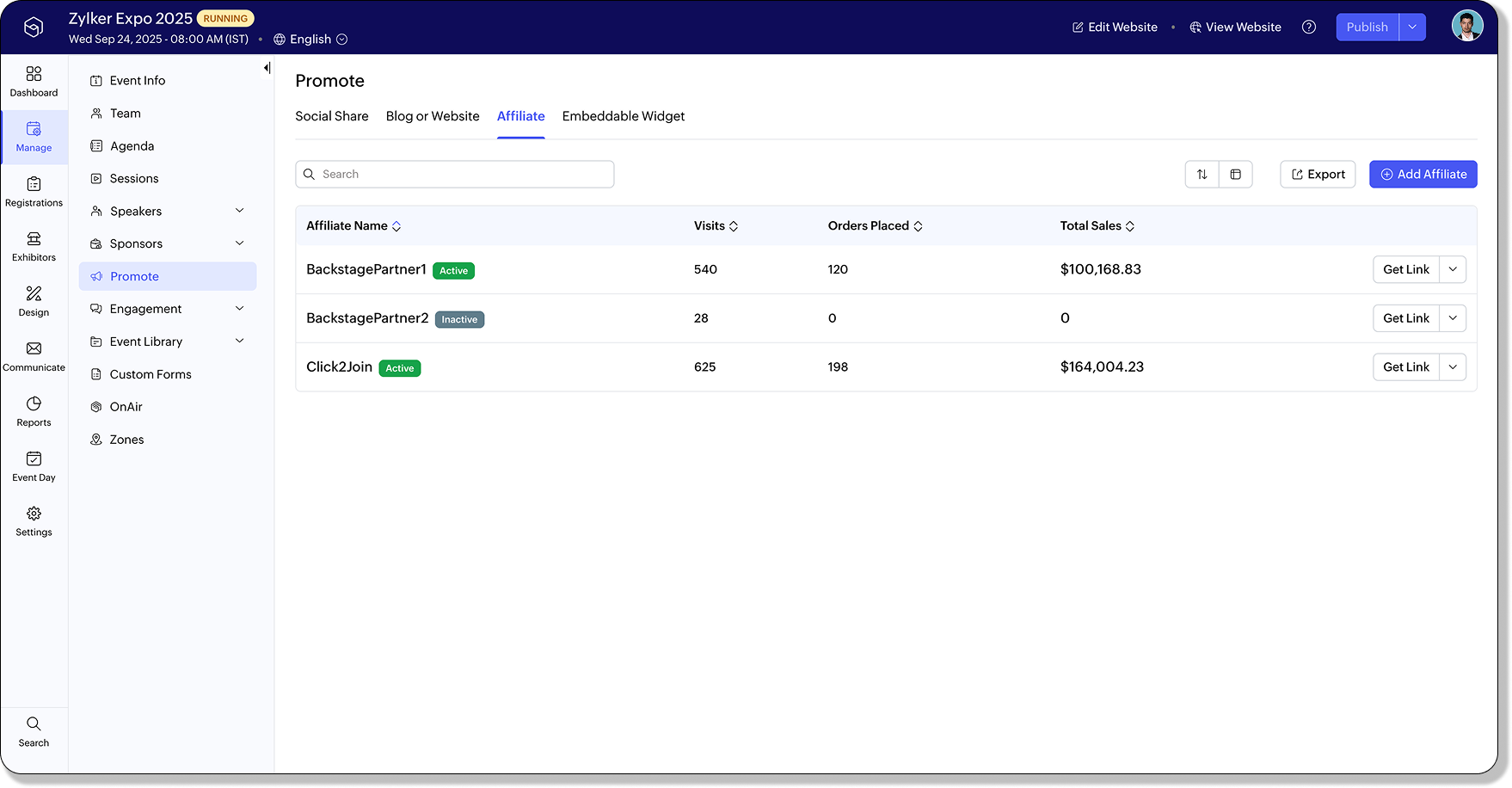Open dropdown next to Publish button
The height and width of the screenshot is (788, 1512).
click(1411, 28)
